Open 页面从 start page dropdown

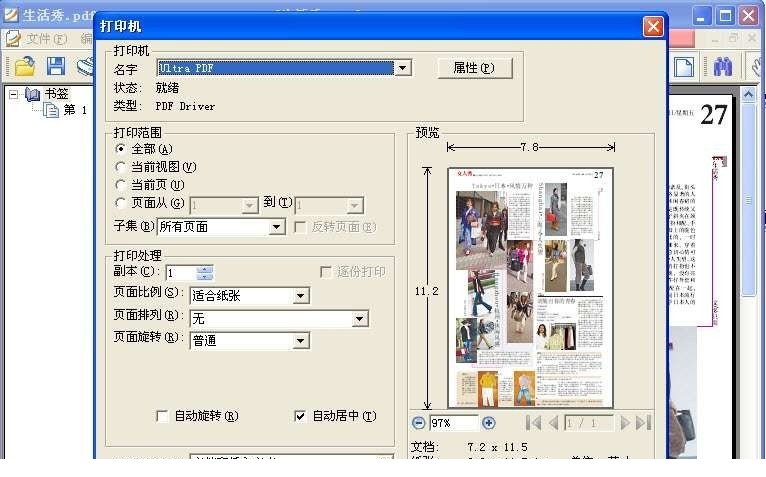click(250, 206)
